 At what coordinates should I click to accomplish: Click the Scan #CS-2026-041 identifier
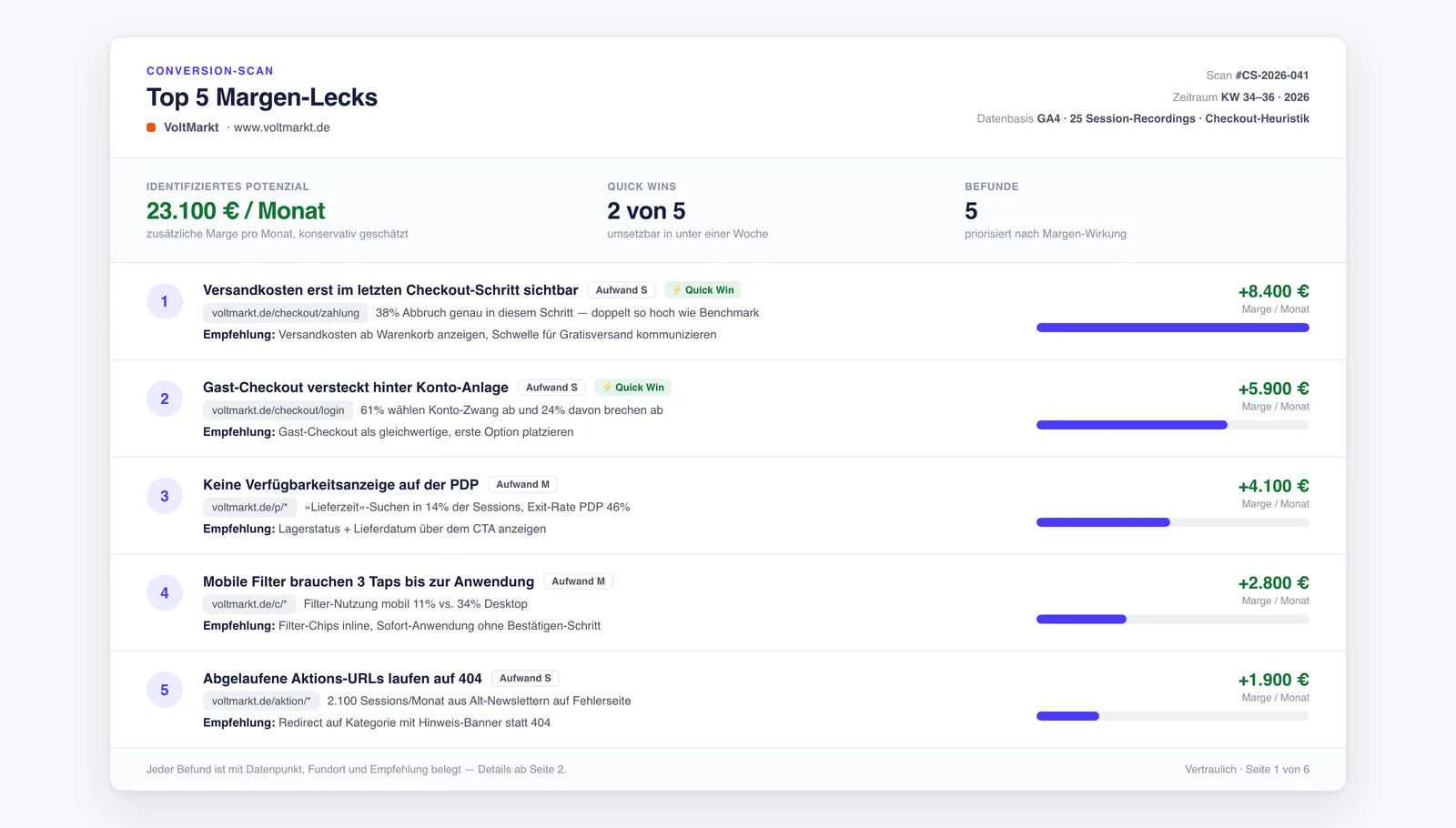pos(1258,76)
